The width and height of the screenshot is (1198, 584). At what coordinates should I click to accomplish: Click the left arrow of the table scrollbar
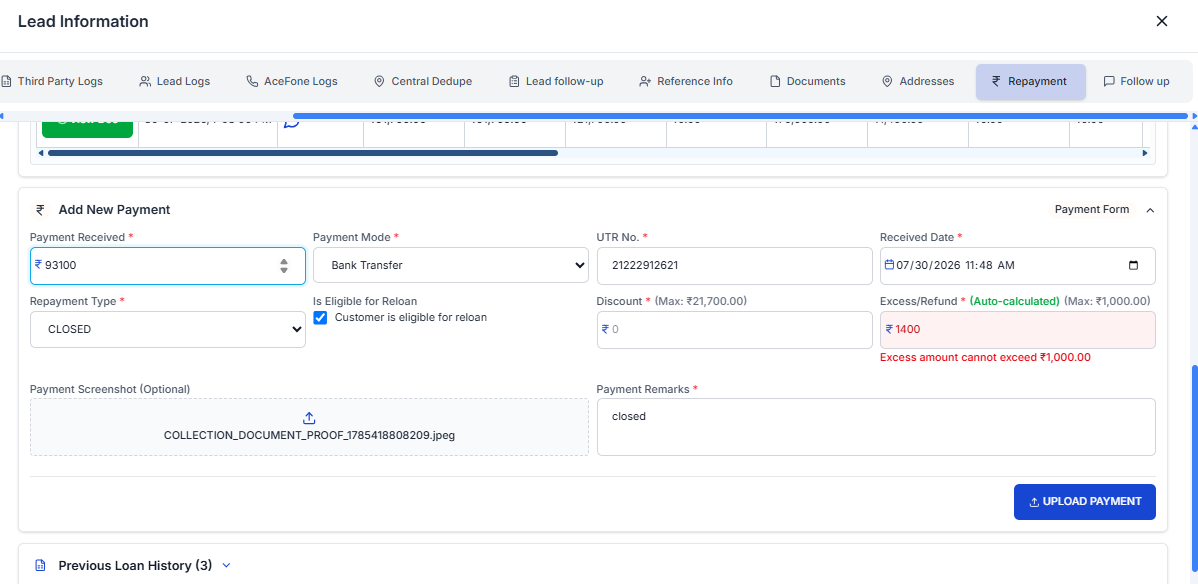41,153
